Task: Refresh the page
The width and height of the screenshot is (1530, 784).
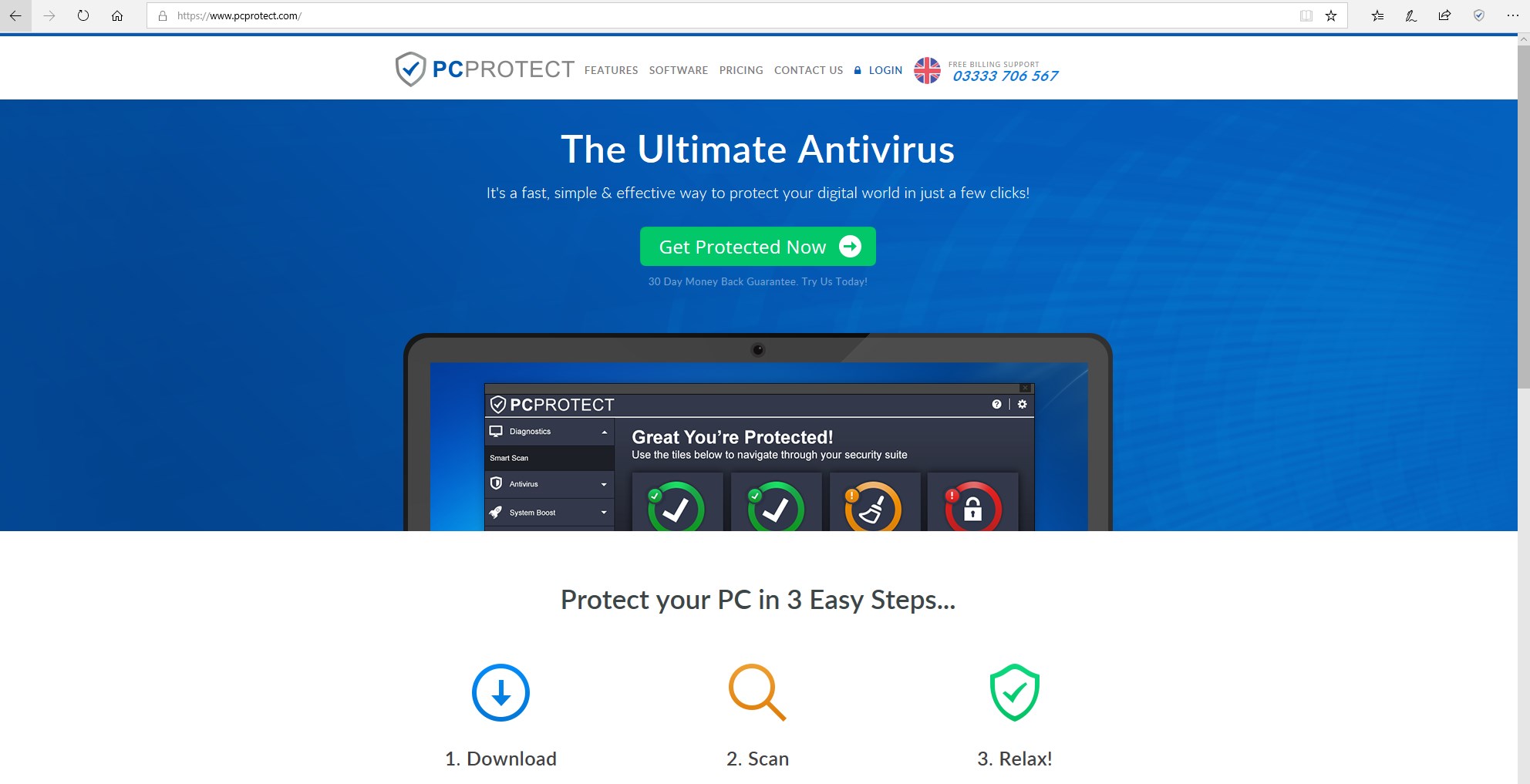Action: [83, 15]
